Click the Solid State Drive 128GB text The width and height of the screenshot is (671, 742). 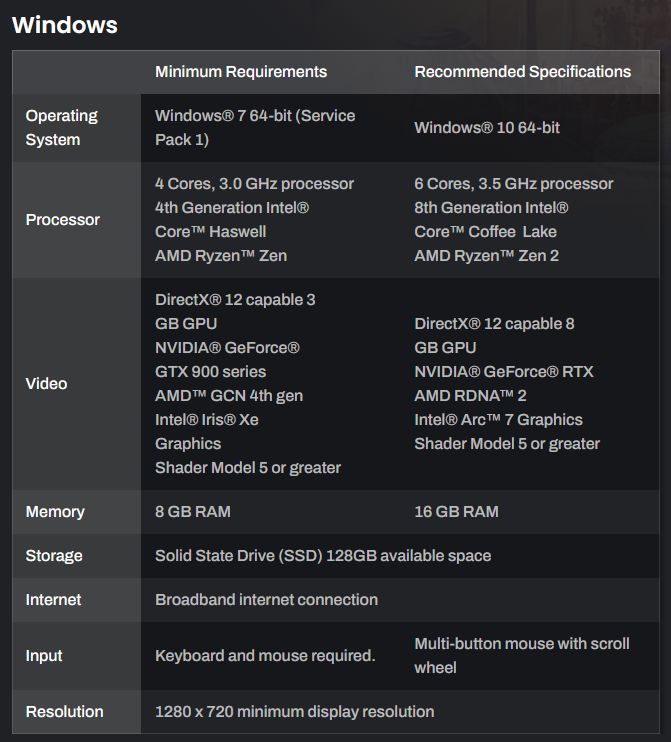point(323,556)
